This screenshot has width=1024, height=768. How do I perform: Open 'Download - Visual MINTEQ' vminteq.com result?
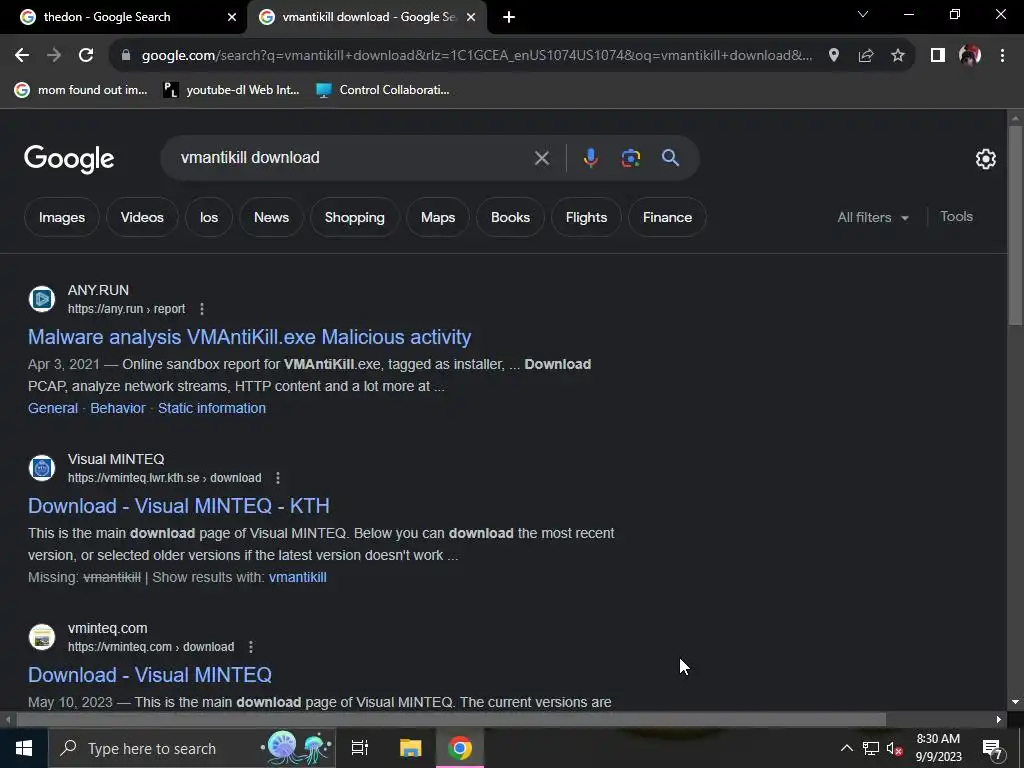tap(150, 675)
